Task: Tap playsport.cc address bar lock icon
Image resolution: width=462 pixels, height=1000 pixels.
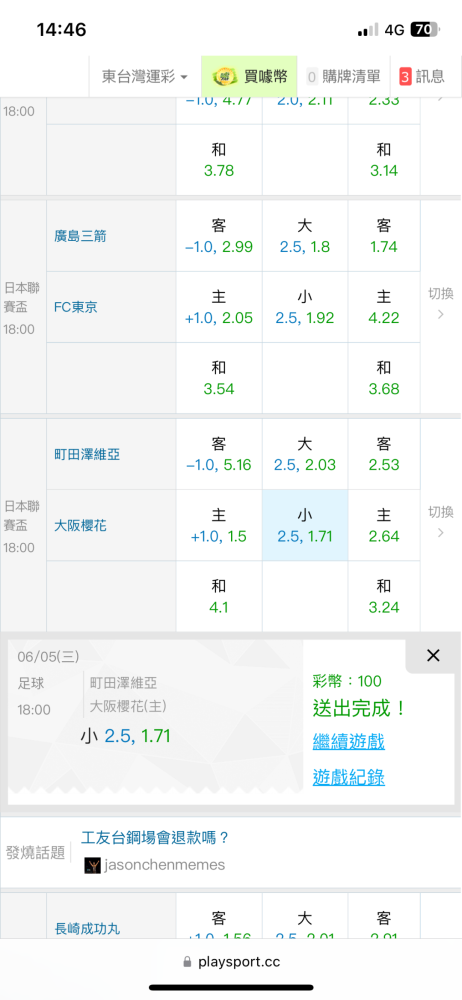Action: point(188,962)
